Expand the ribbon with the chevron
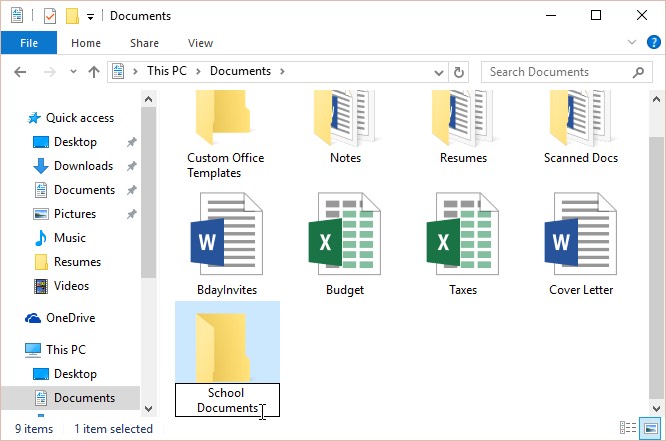This screenshot has width=666, height=441. pos(631,43)
